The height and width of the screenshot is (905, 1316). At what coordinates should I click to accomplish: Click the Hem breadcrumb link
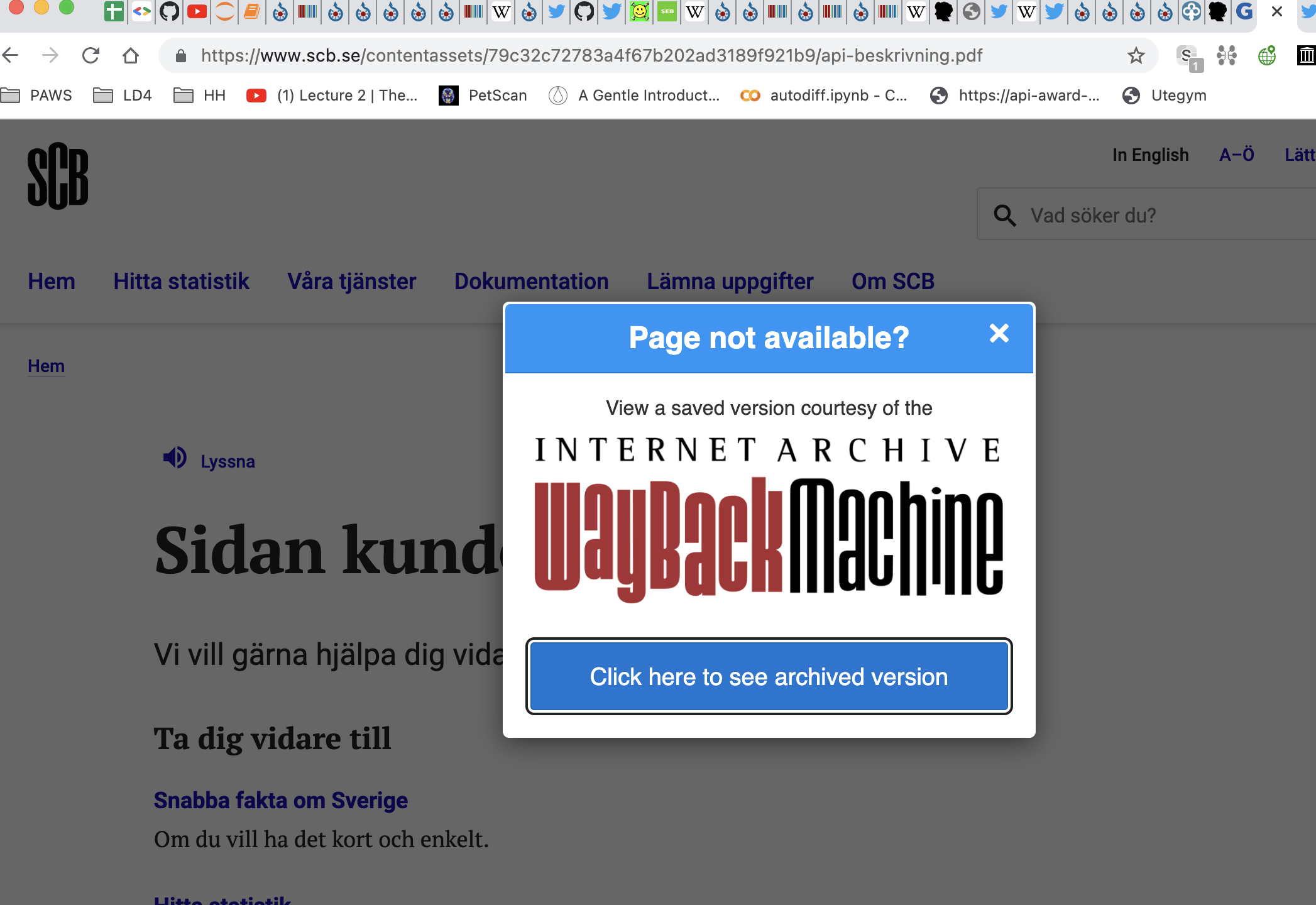46,366
